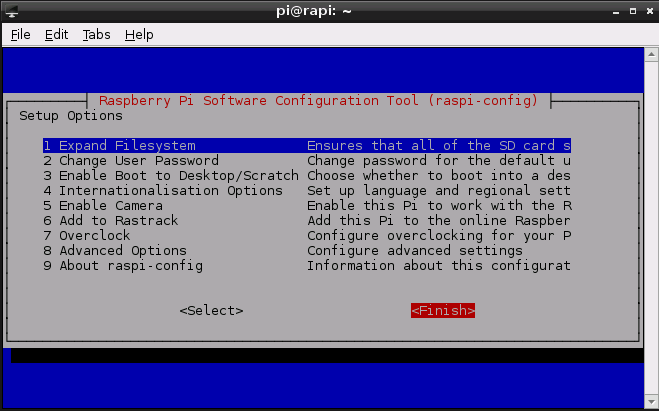The width and height of the screenshot is (659, 411).
Task: Choose the Change User Password entry
Action: pyautogui.click(x=131, y=161)
